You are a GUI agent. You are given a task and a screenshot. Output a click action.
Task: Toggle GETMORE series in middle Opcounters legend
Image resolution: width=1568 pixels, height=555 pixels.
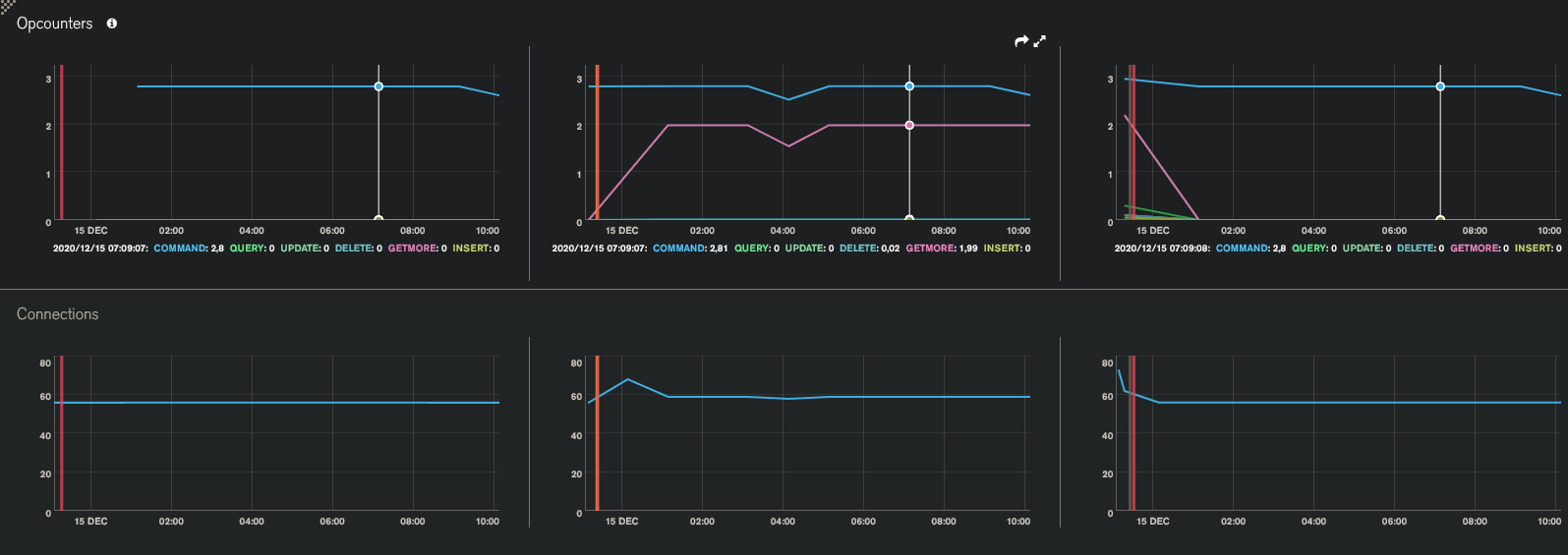[x=942, y=249]
